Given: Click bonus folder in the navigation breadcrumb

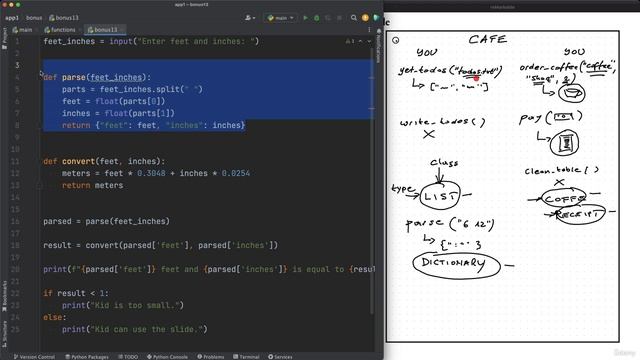Looking at the screenshot, I should point(34,18).
